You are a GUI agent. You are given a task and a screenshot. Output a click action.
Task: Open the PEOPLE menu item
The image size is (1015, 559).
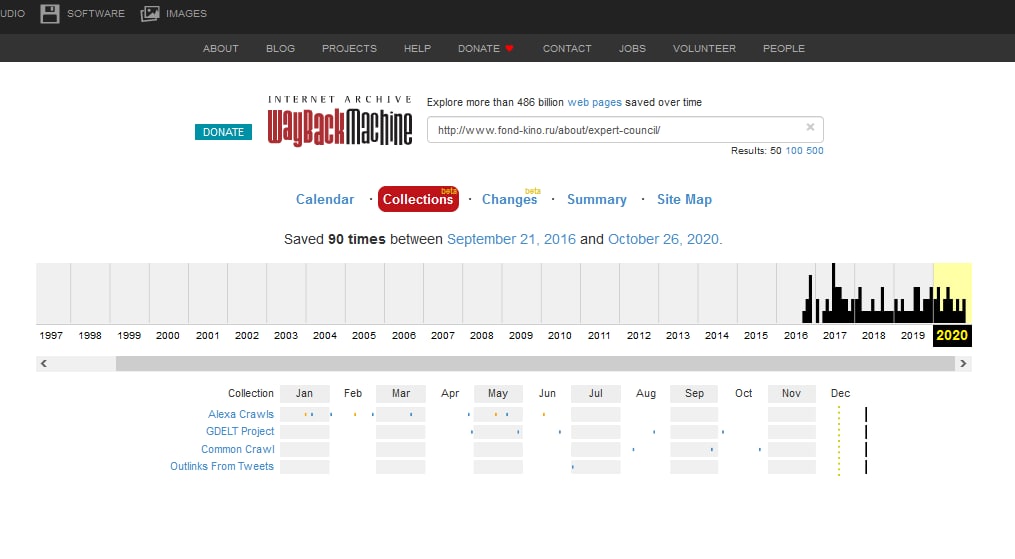click(x=784, y=49)
